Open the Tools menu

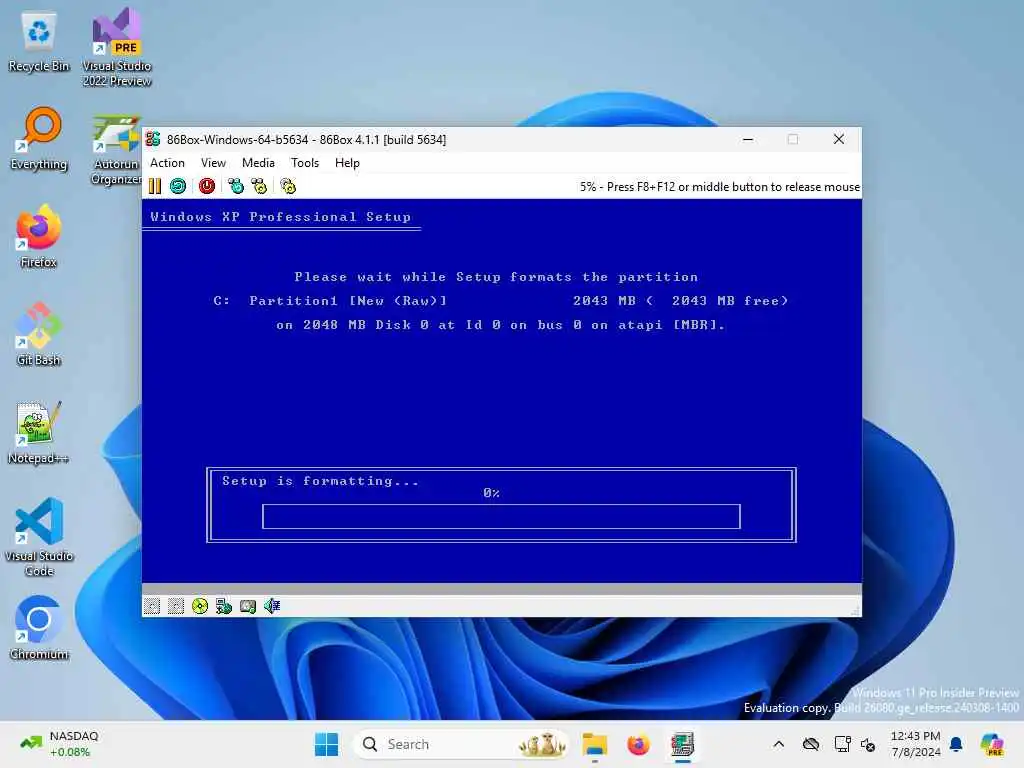pos(305,163)
